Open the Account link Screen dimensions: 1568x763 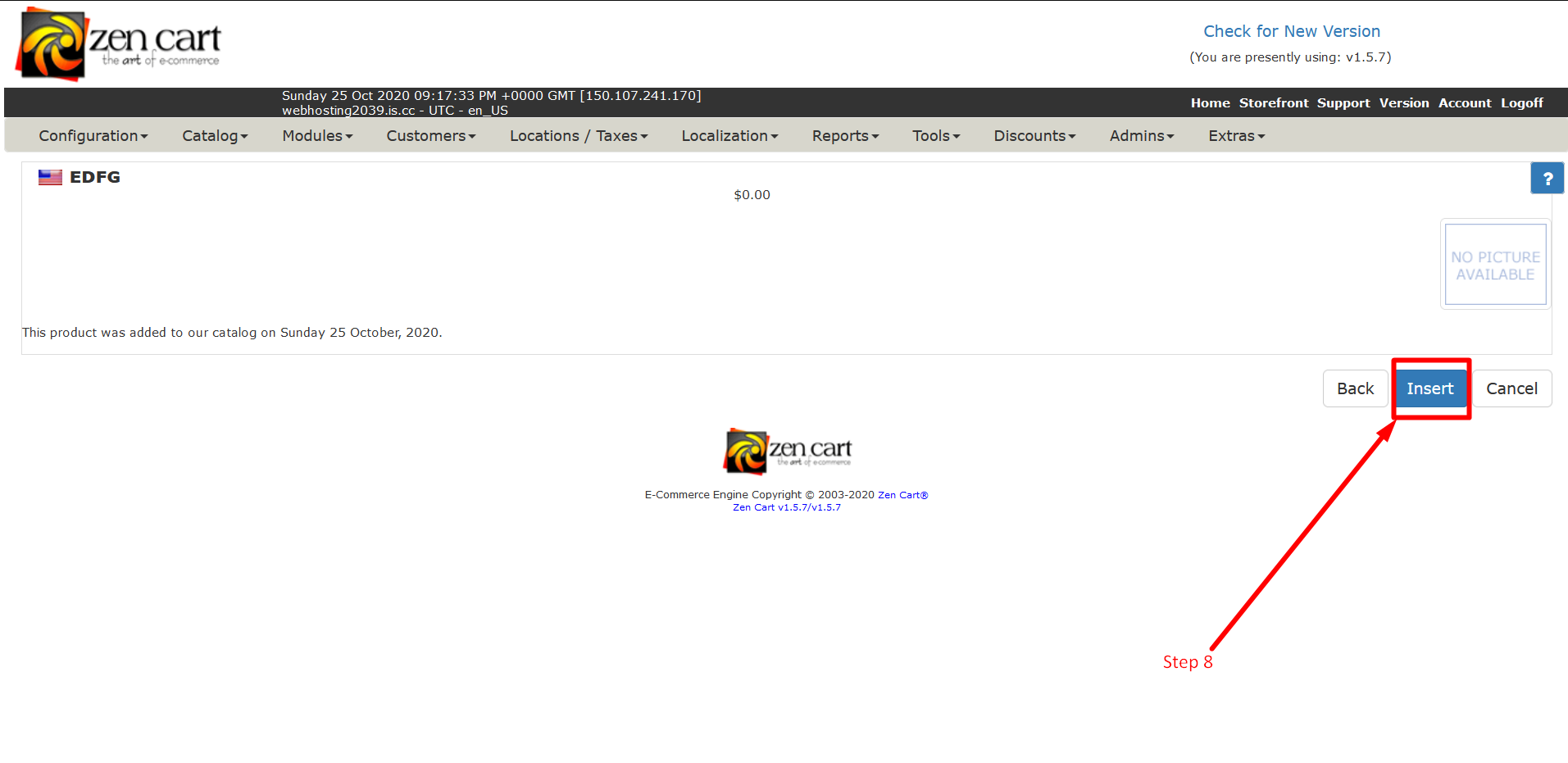click(1465, 103)
